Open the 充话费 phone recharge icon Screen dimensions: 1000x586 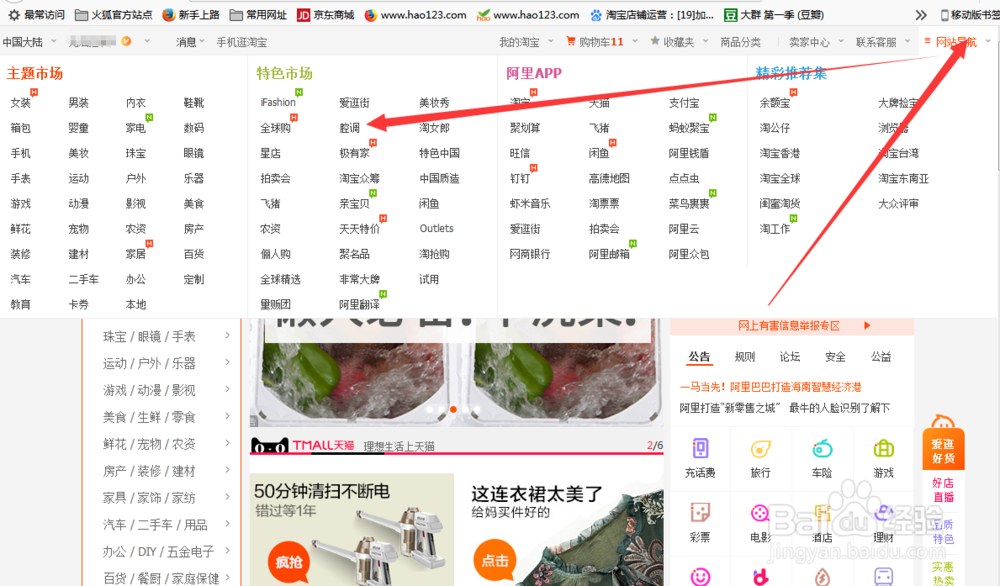tap(700, 459)
